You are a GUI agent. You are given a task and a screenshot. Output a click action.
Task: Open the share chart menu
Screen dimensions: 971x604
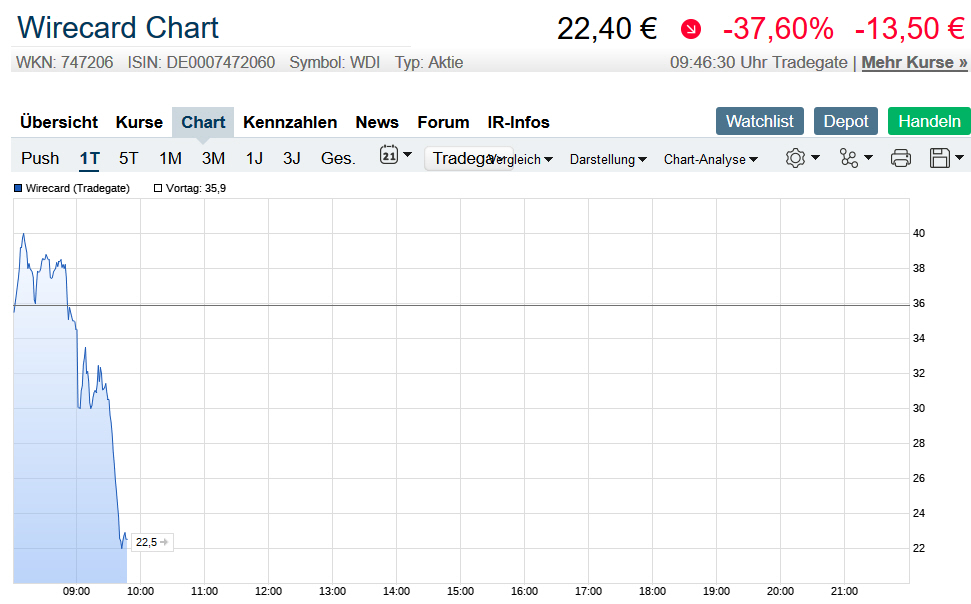(855, 158)
